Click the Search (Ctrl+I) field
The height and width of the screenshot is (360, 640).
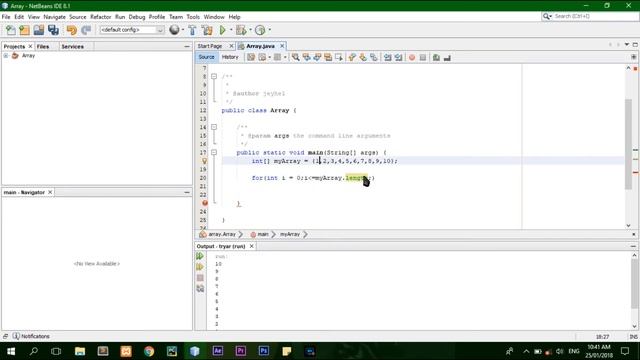tap(590, 16)
